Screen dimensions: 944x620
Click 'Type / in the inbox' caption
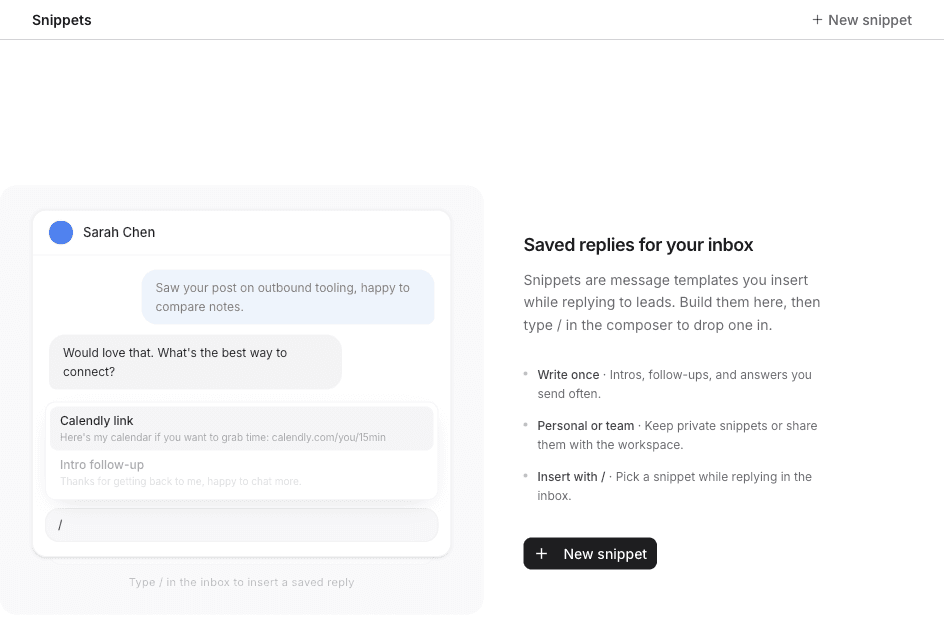(x=241, y=582)
